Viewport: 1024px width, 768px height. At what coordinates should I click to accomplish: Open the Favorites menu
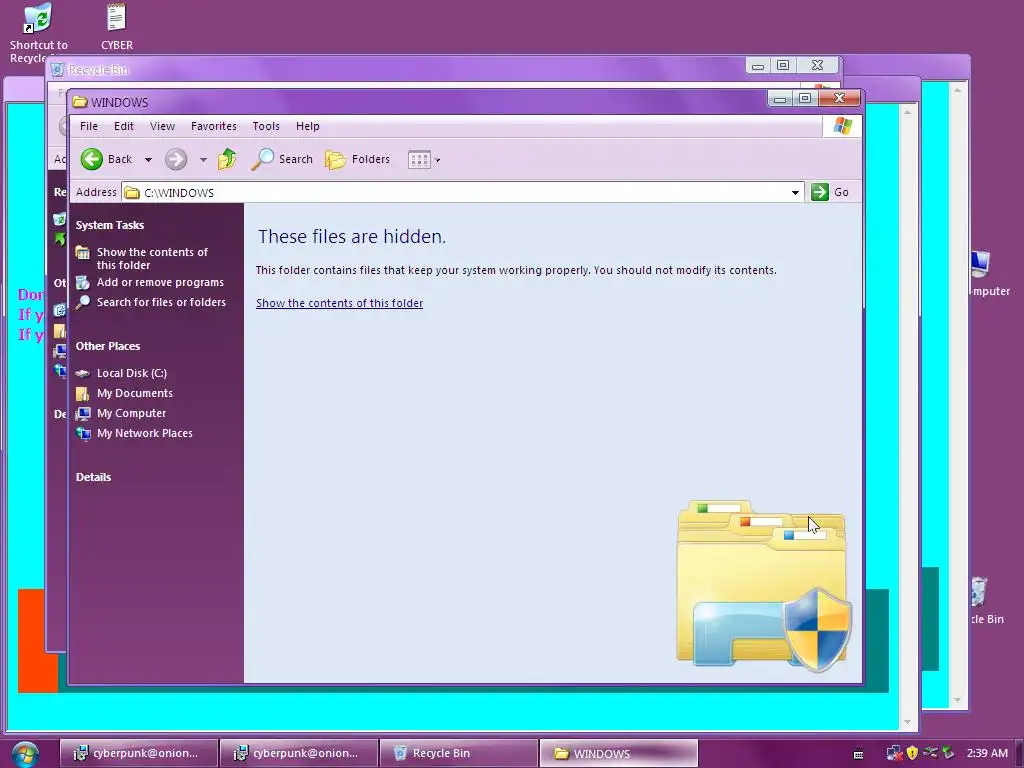point(214,126)
